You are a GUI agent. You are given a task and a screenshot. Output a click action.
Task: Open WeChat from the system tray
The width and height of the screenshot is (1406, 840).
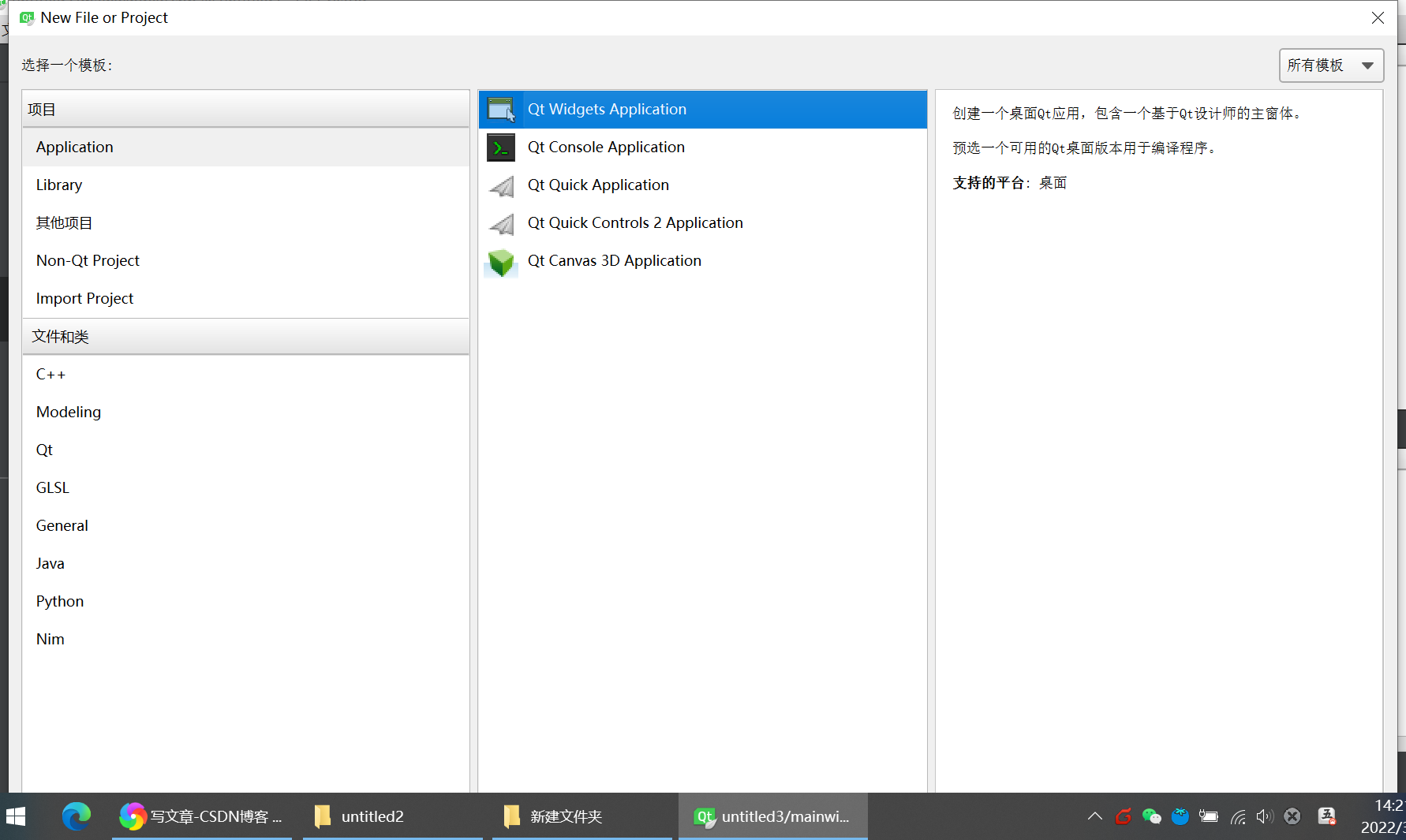[1151, 816]
